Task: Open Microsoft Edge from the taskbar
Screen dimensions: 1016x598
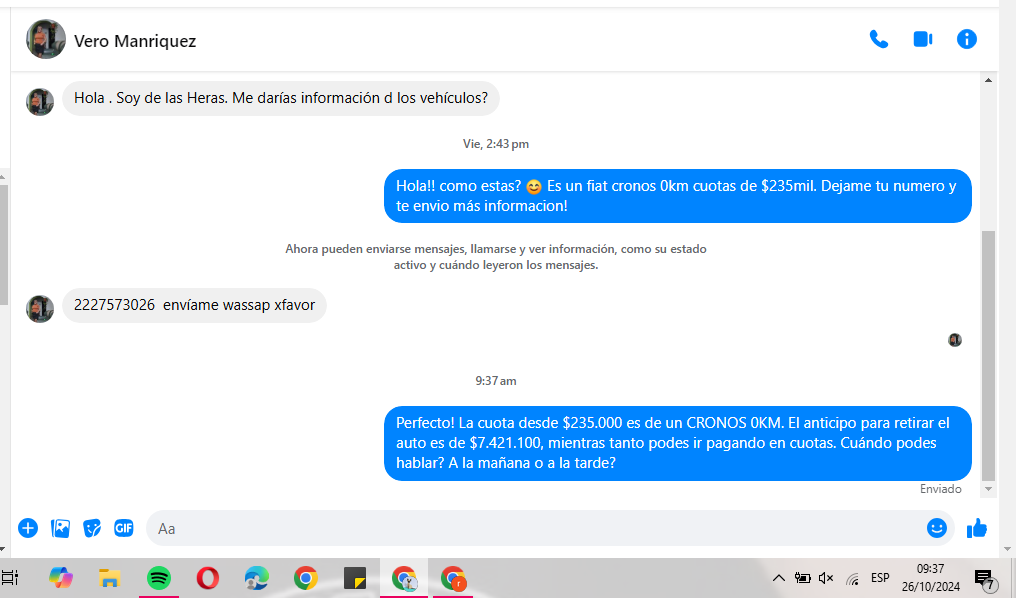Action: click(x=257, y=577)
